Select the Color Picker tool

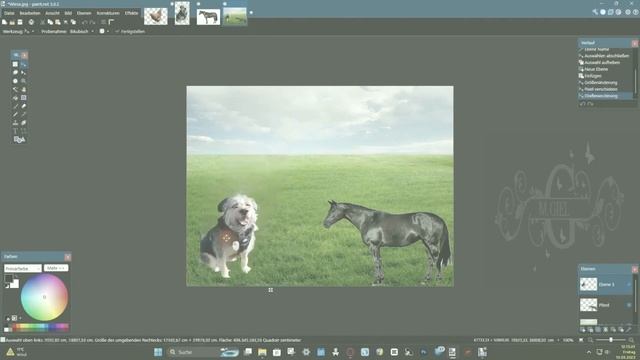[24, 114]
